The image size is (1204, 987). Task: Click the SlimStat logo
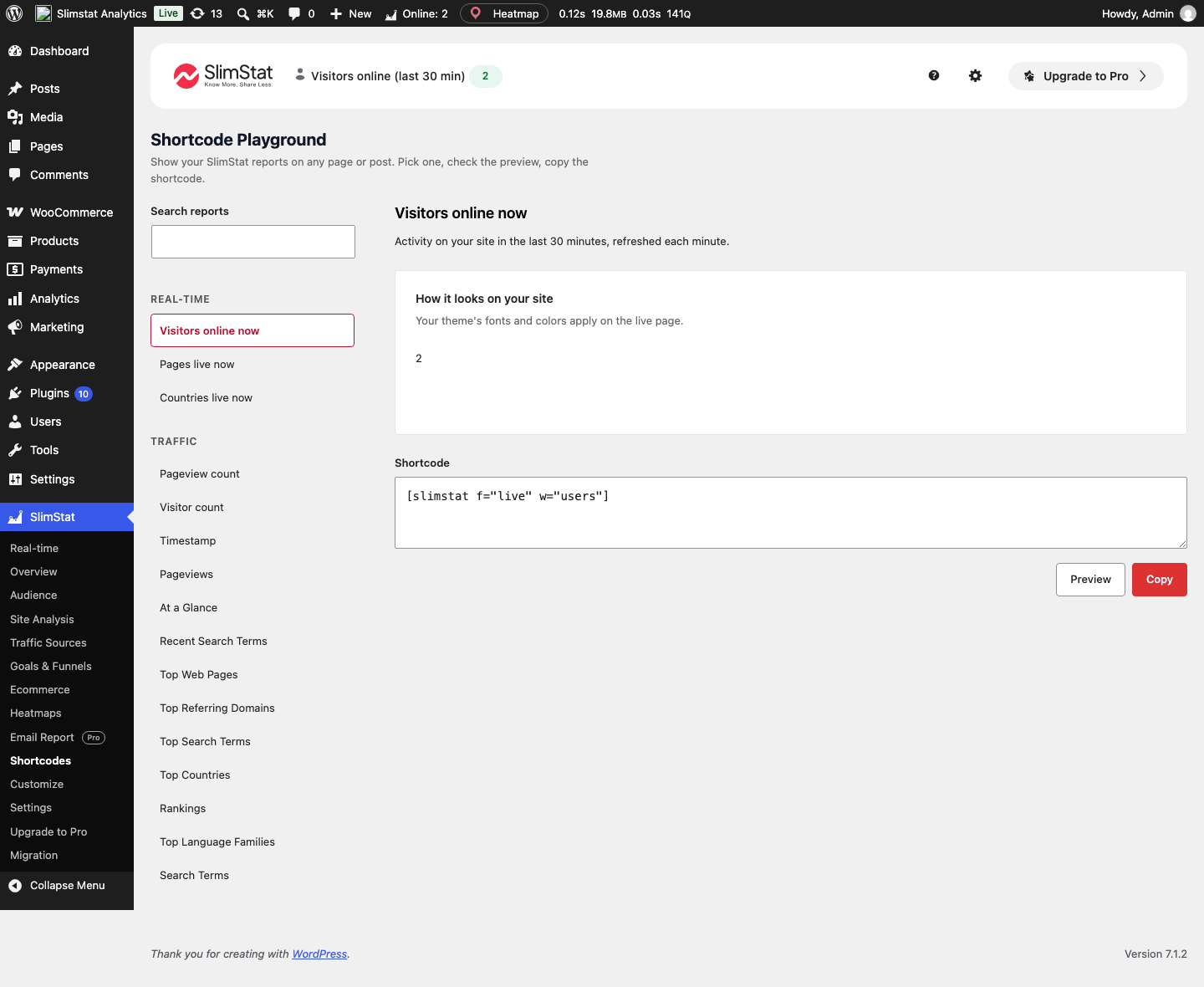[223, 75]
